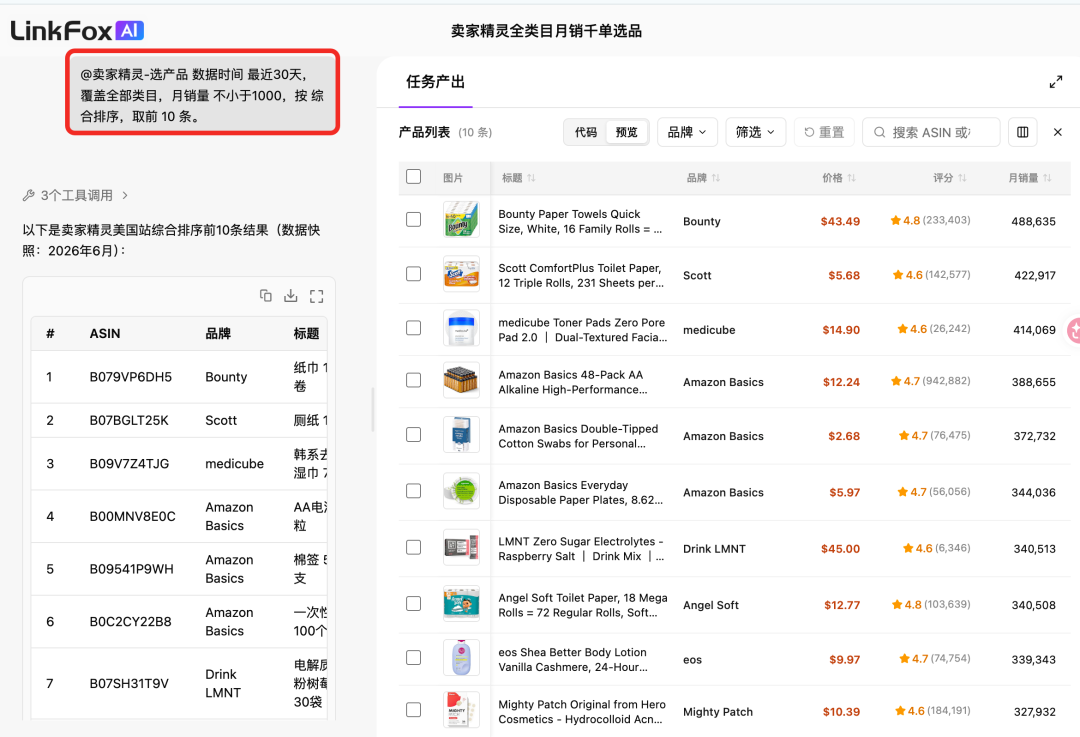Click the Angel Soft Toilet Paper title
Viewport: 1080px width, 737px height.
point(583,605)
